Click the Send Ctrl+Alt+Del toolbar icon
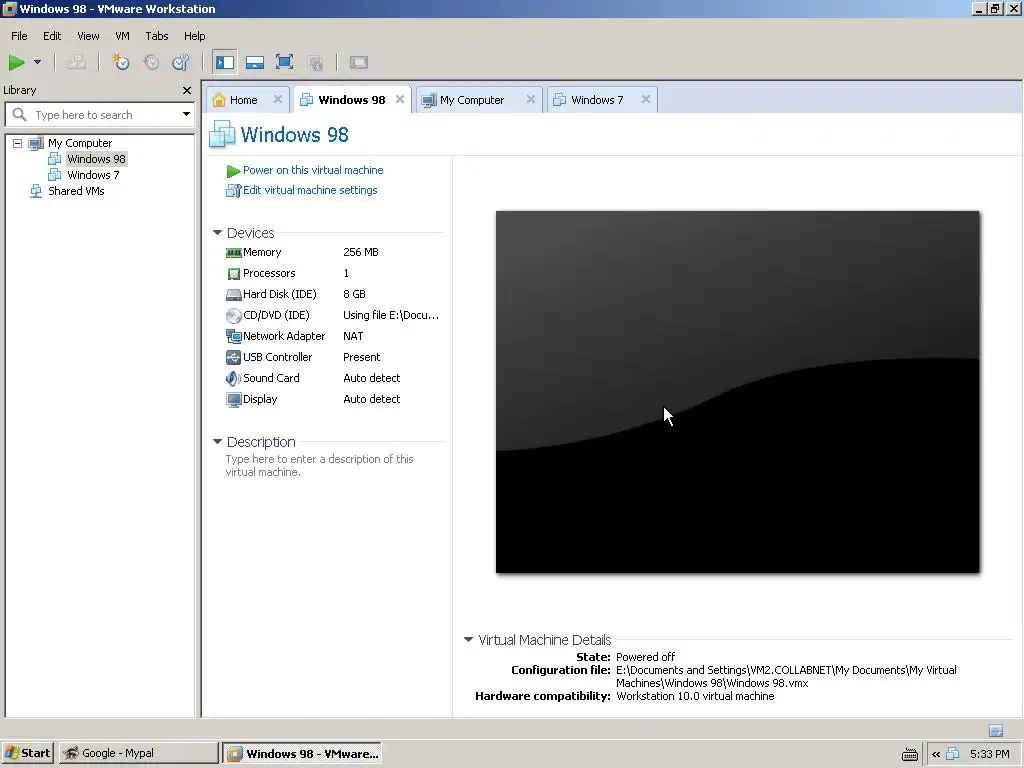Viewport: 1024px width, 768px height. tap(76, 62)
